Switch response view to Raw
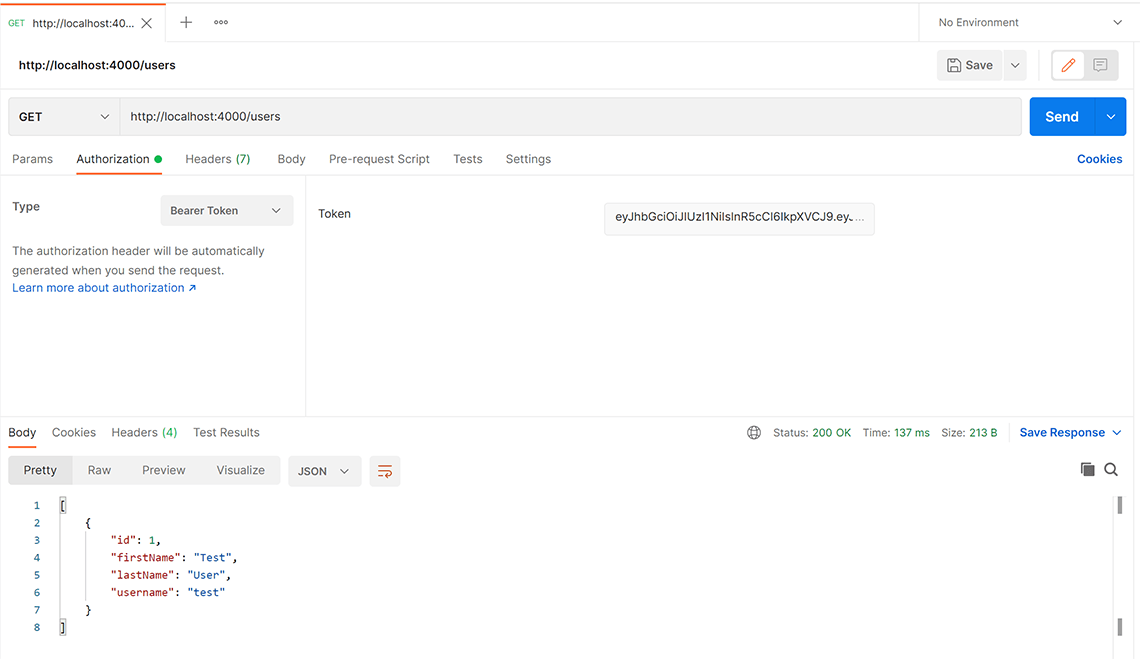The height and width of the screenshot is (659, 1140). tap(99, 469)
